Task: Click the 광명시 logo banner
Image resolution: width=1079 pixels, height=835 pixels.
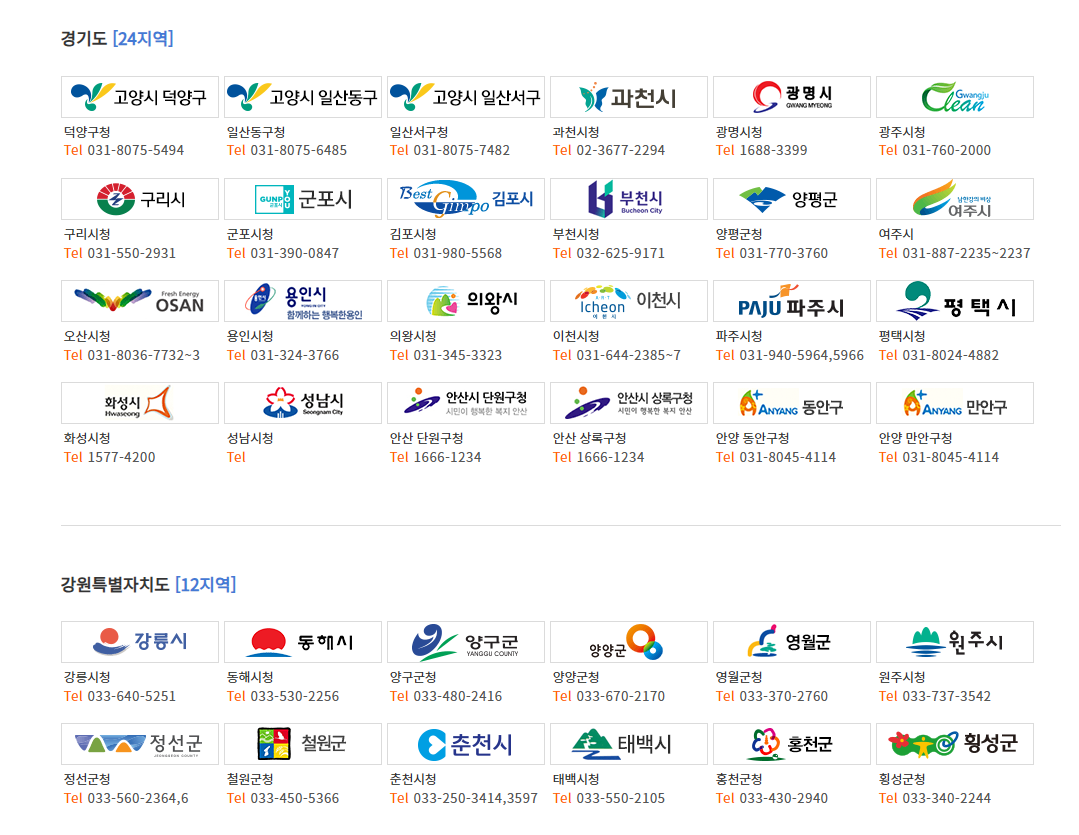Action: click(x=792, y=97)
